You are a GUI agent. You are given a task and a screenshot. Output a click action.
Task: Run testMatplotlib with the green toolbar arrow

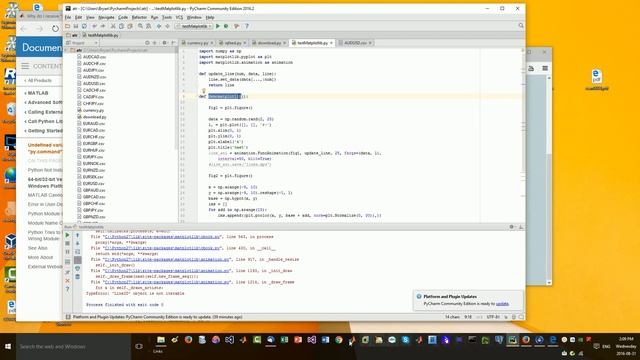click(218, 26)
